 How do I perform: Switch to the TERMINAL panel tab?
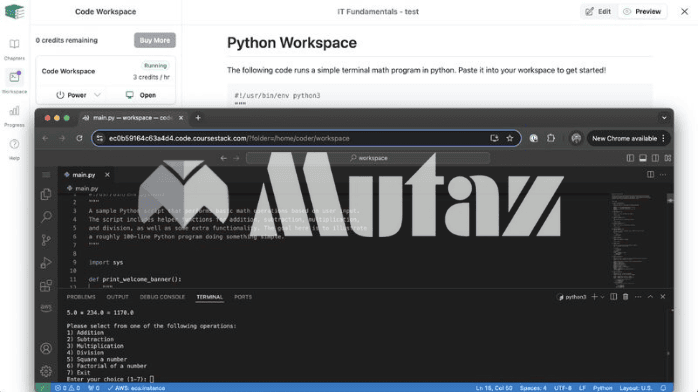[x=210, y=297]
